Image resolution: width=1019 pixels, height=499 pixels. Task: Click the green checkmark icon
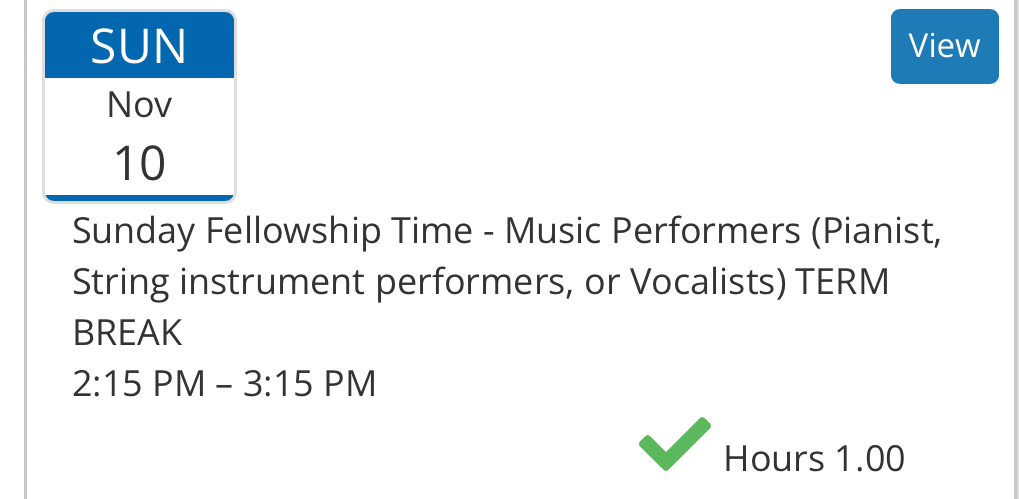(x=674, y=445)
